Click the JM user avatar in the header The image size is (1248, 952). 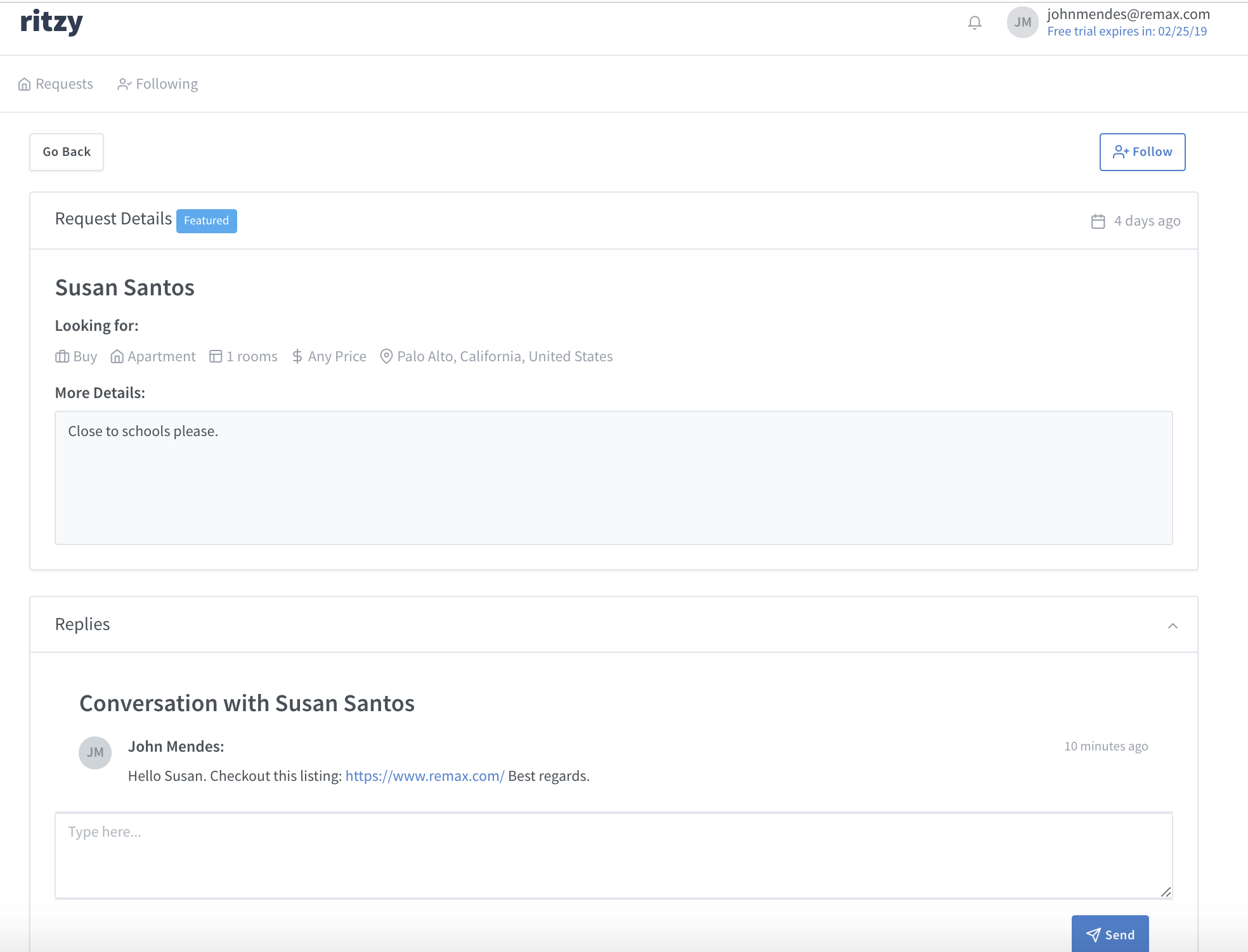click(1022, 23)
